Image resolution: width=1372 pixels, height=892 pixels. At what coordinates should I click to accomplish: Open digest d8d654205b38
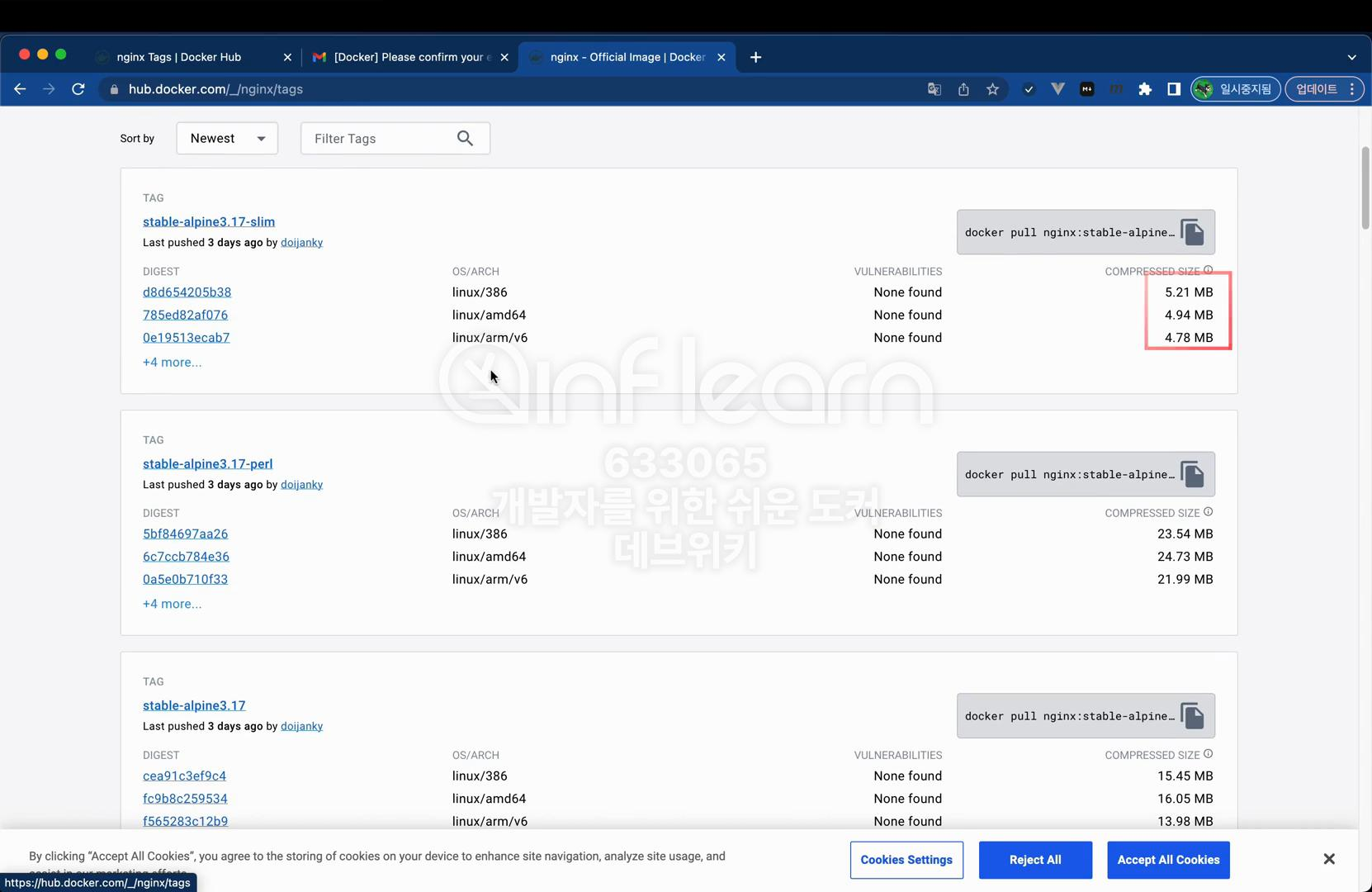click(187, 292)
